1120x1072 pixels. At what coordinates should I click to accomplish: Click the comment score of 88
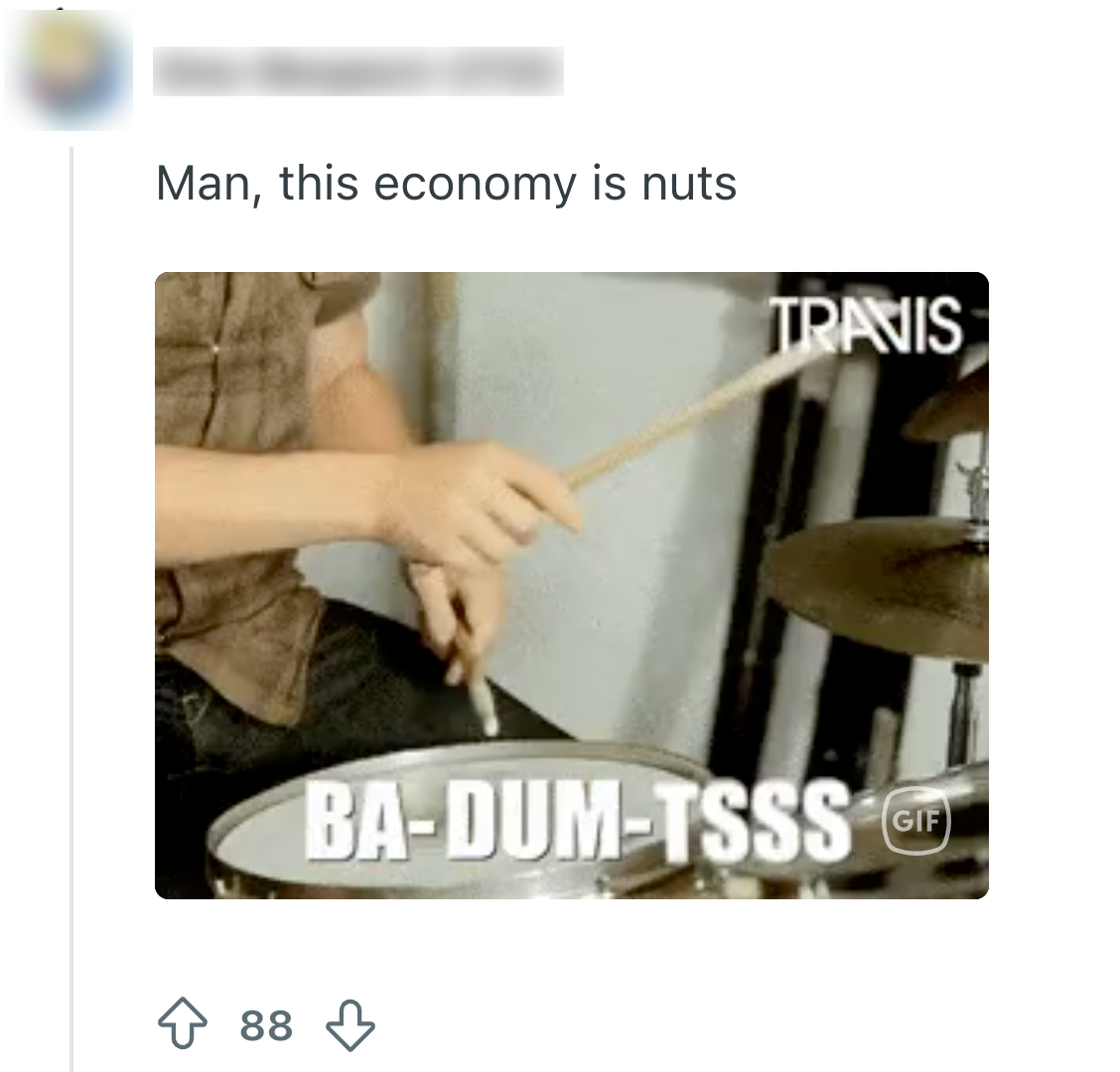coord(266,1025)
